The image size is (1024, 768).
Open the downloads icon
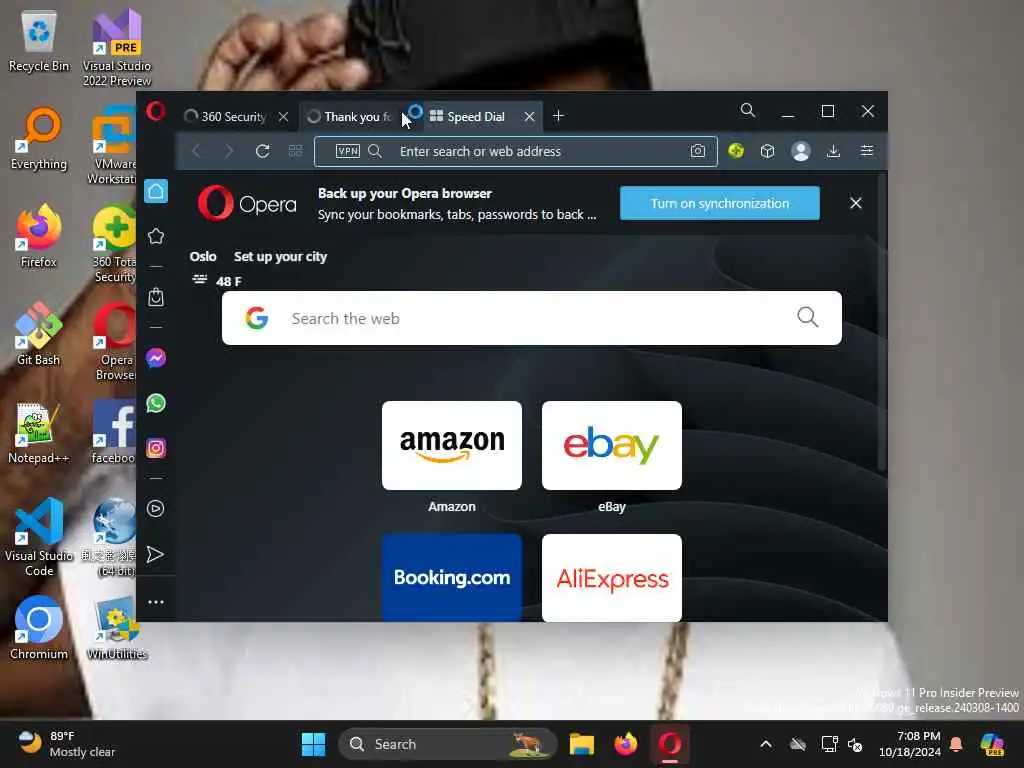point(833,152)
